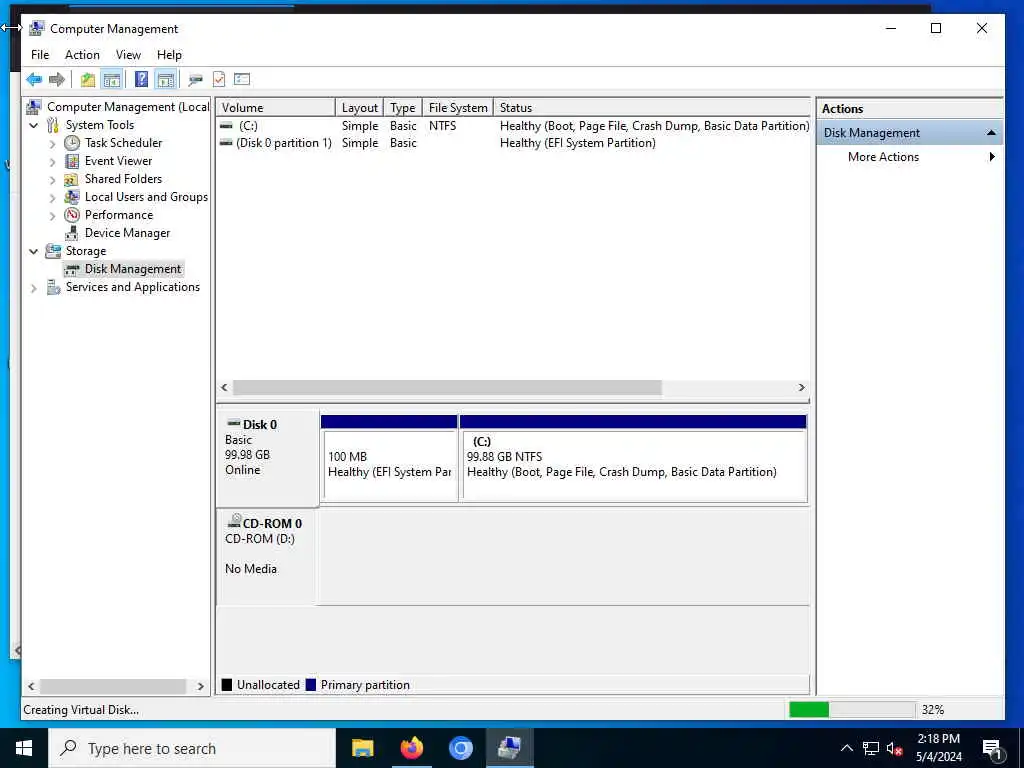Toggle Show/Hide Console Tree toolbar icon

112,80
